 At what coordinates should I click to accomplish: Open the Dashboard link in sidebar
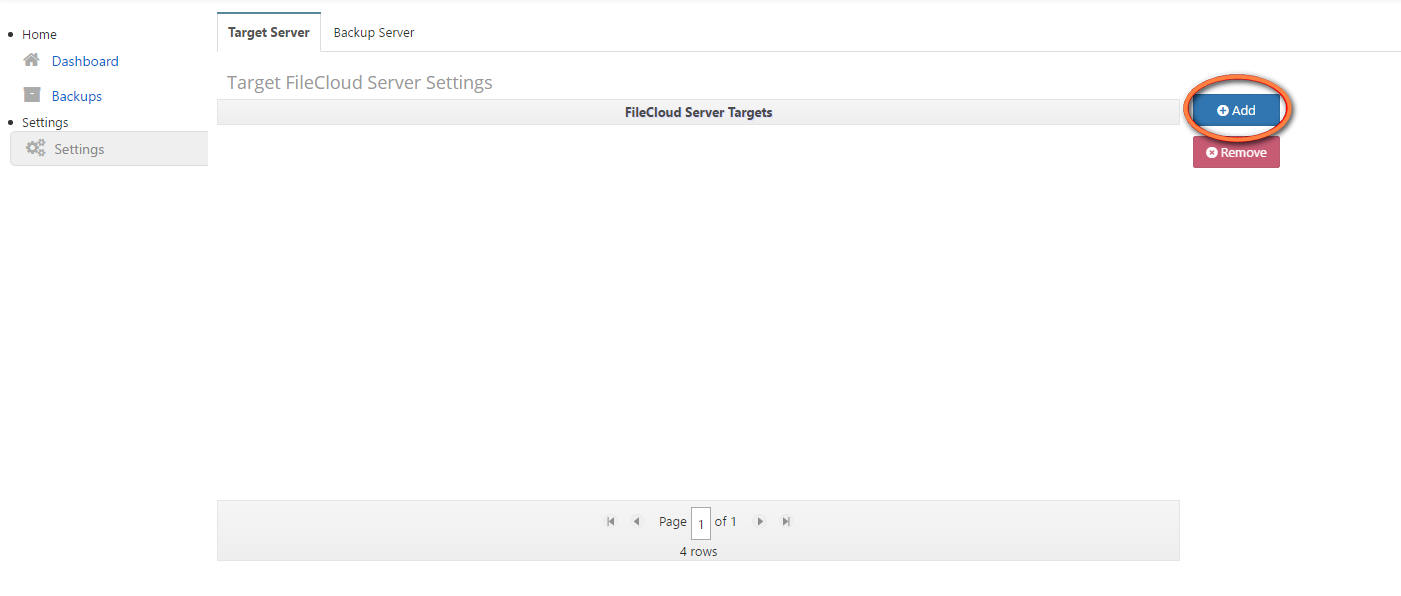pos(85,61)
